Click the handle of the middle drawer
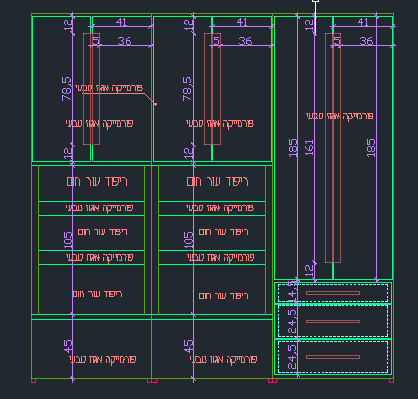 (x=333, y=321)
